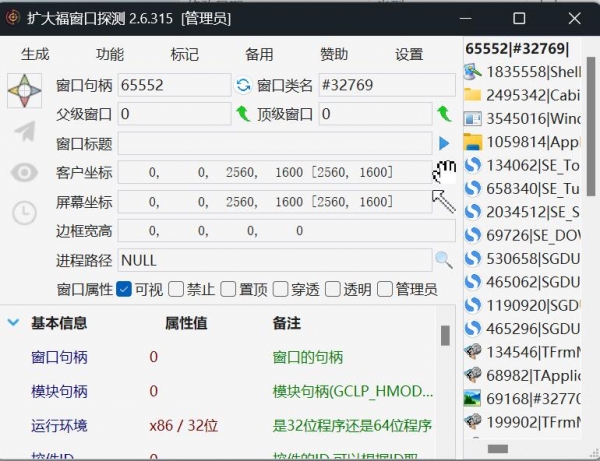Click the empty 窗口标题 input field

tap(275, 143)
